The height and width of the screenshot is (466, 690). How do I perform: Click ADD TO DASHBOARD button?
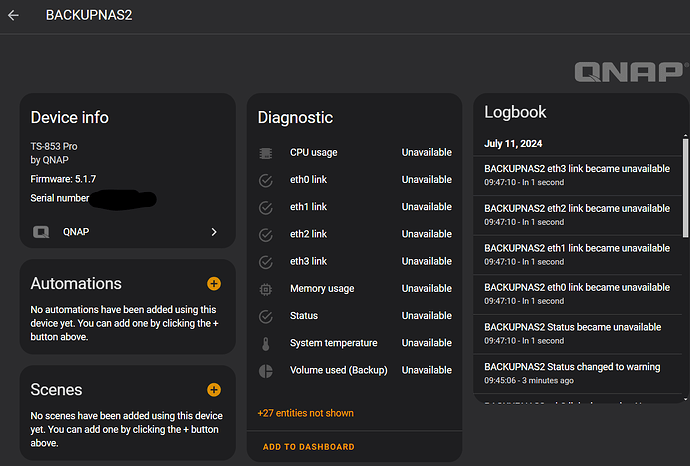[x=308, y=447]
